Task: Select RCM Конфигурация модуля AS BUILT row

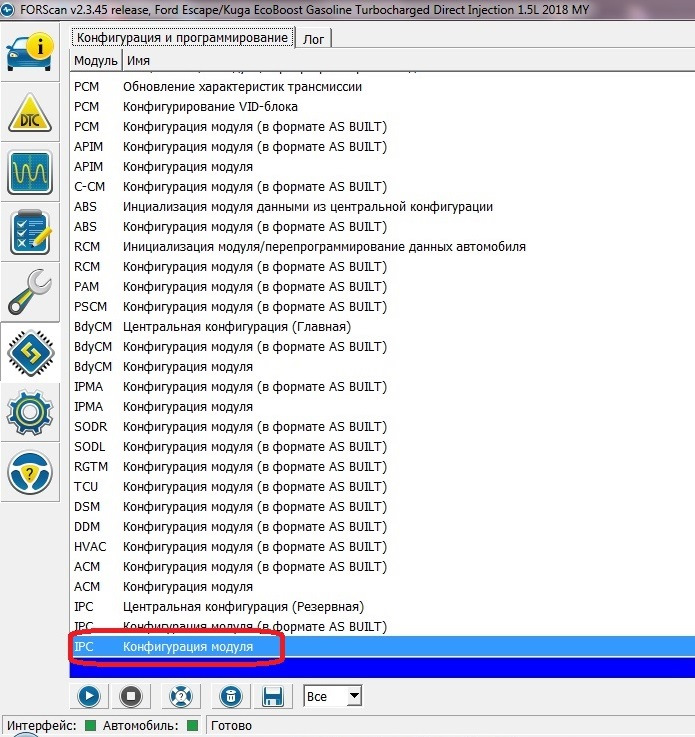Action: (382, 267)
